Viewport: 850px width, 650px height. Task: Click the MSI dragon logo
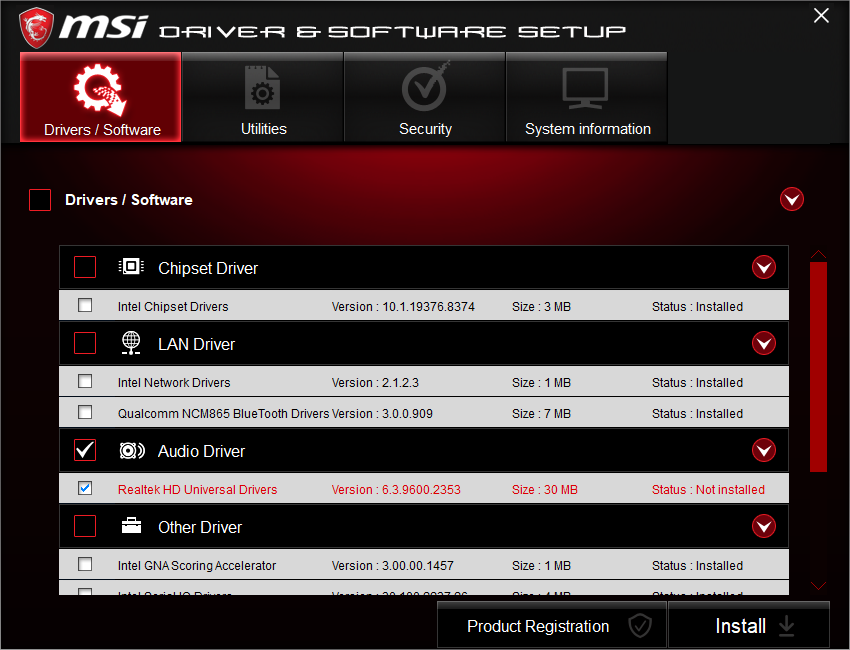(x=38, y=26)
